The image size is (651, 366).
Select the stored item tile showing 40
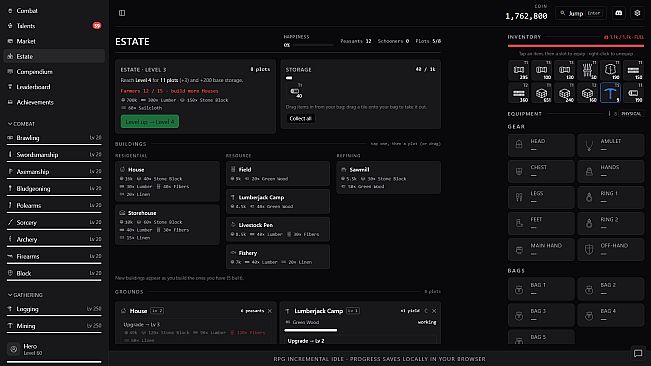tap(295, 91)
